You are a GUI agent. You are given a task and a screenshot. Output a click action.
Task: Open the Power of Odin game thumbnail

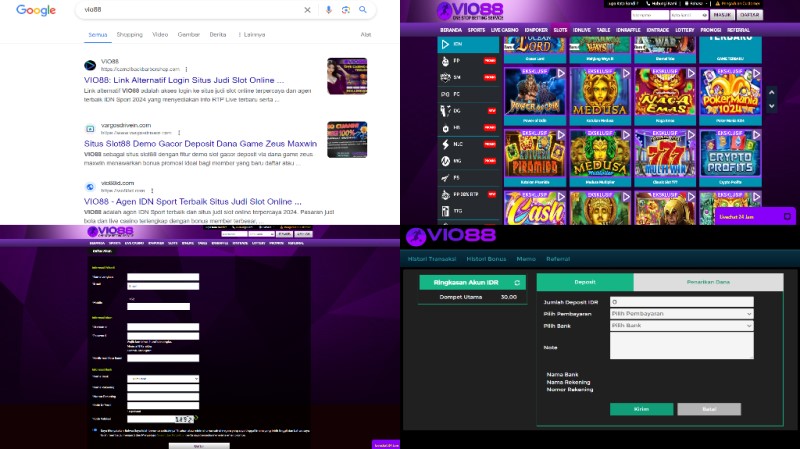[535, 92]
